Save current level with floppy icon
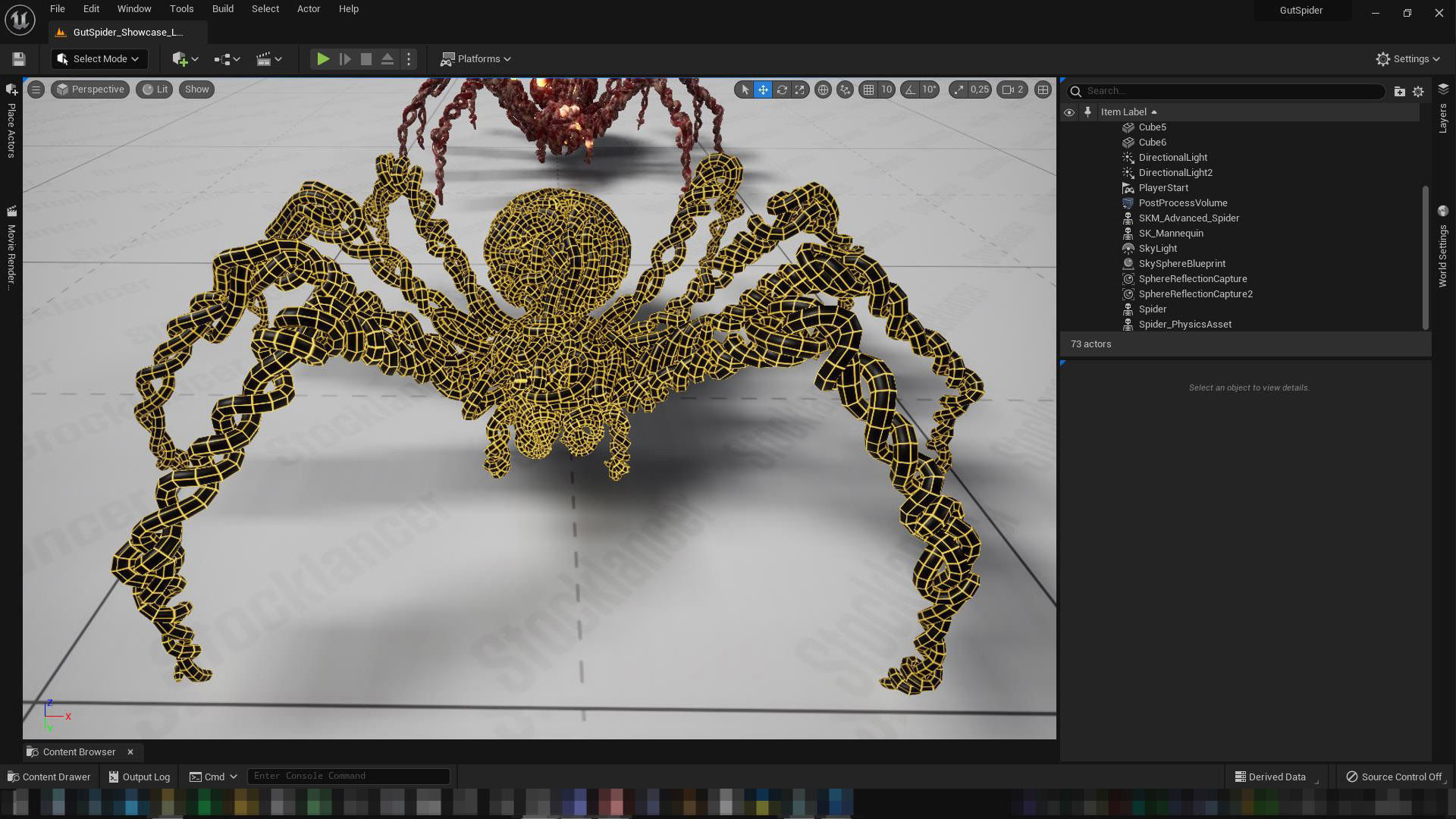Image resolution: width=1456 pixels, height=819 pixels. [x=19, y=59]
